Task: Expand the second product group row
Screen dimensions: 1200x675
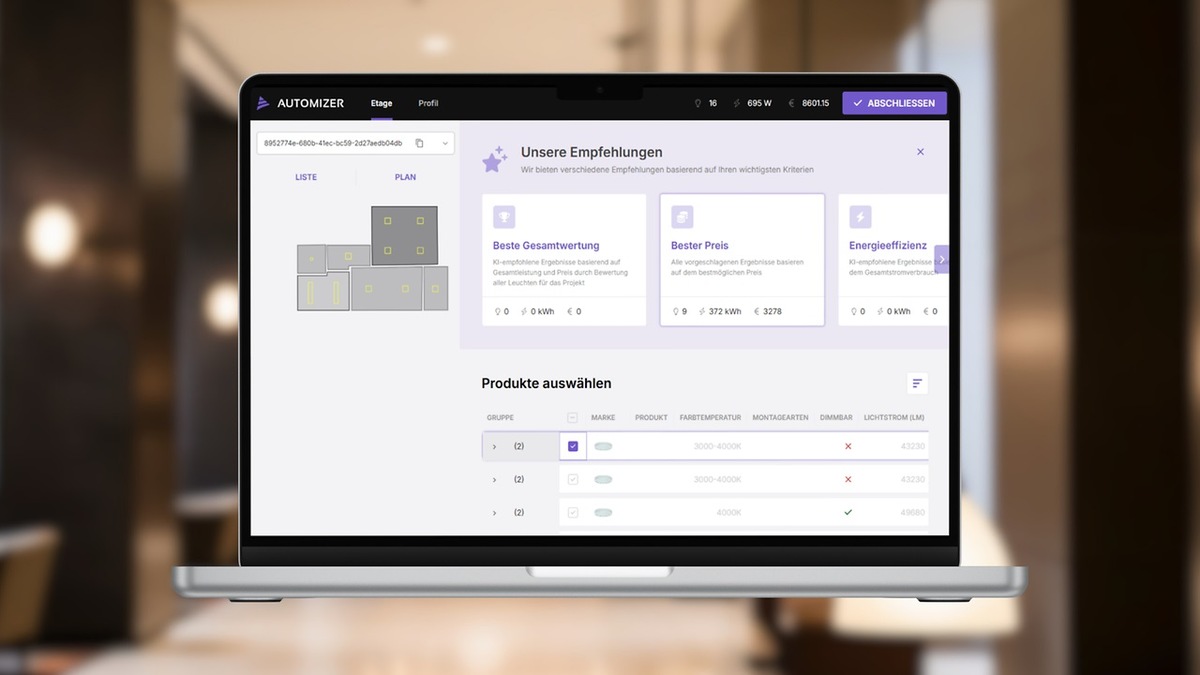Action: coord(495,479)
